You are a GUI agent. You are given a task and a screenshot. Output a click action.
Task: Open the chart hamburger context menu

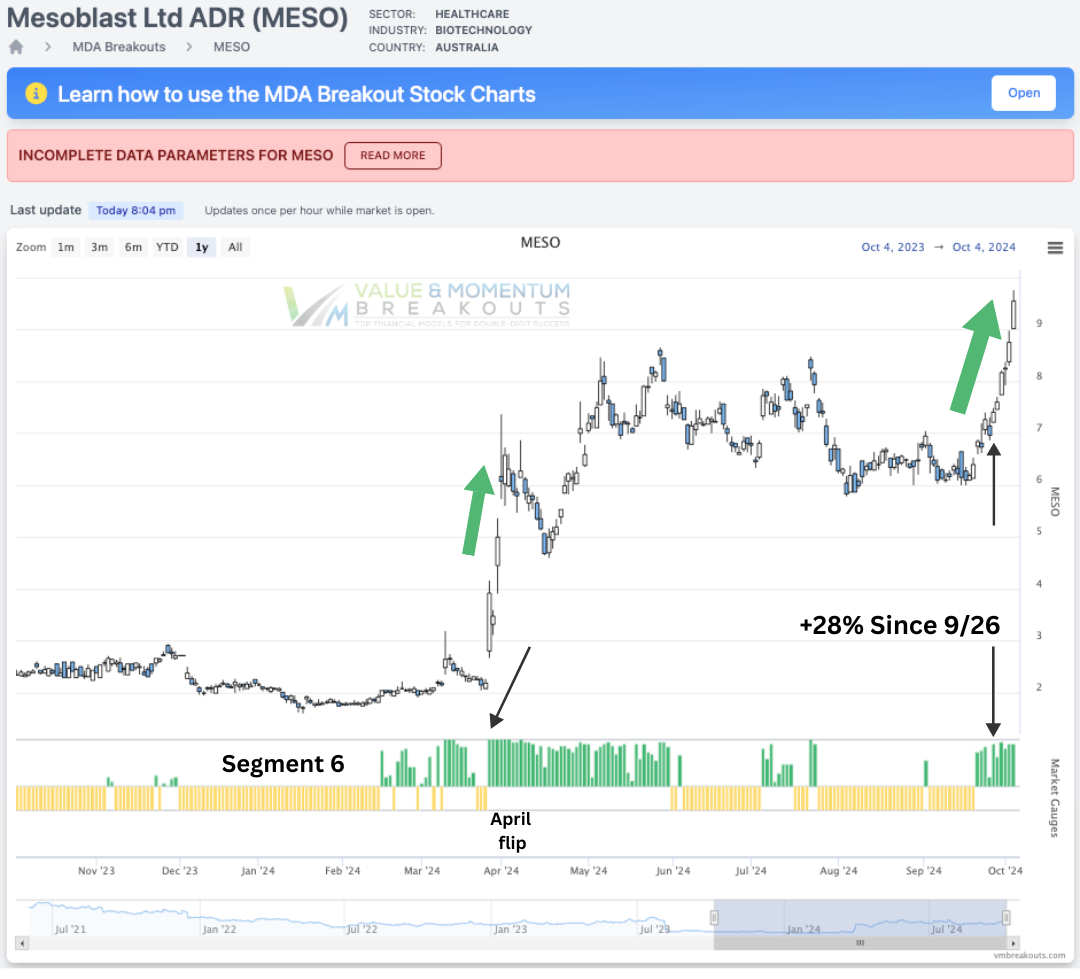(x=1055, y=248)
